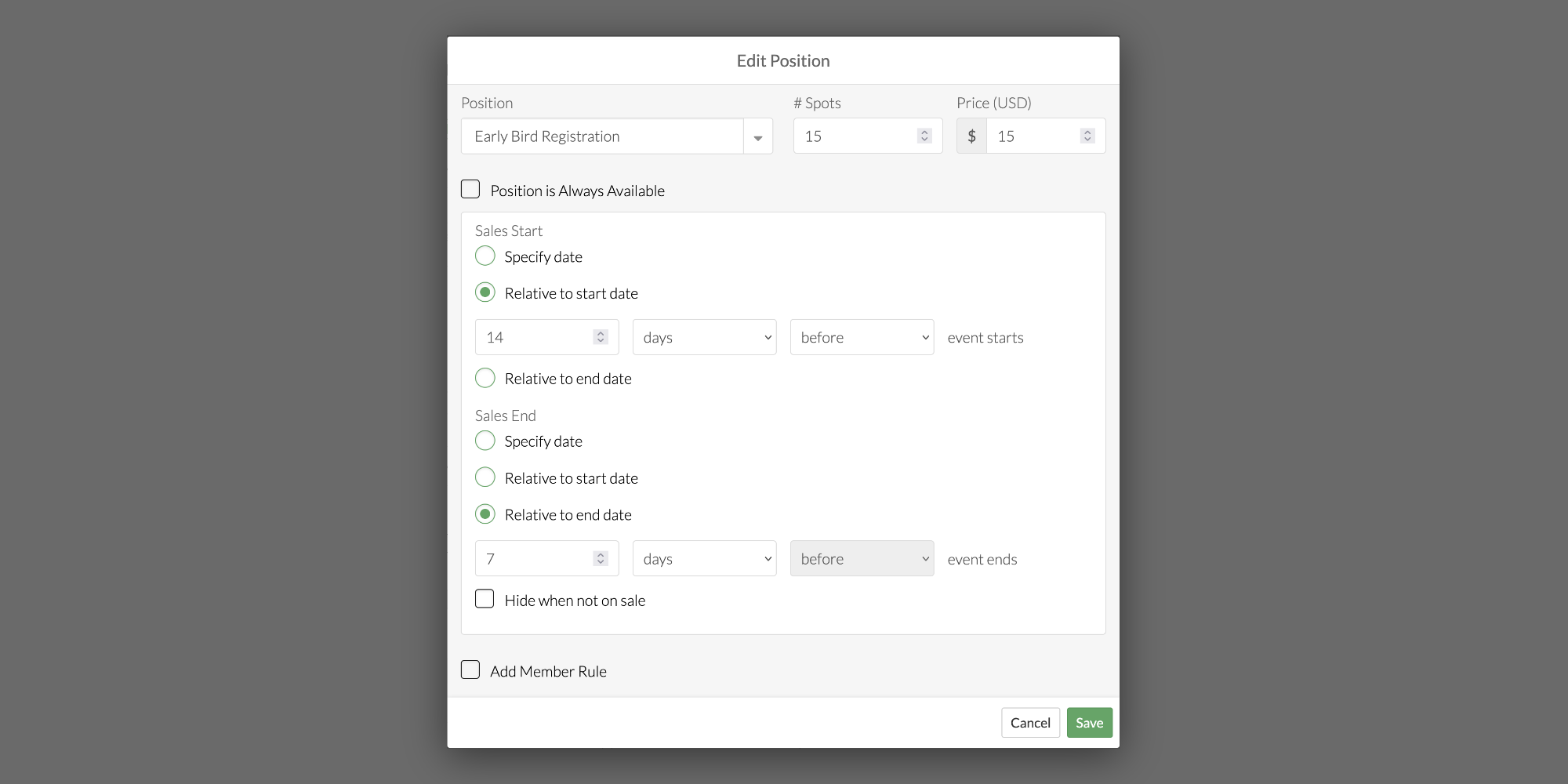The image size is (1568, 784).
Task: Click into the # Spots input field
Action: [855, 136]
